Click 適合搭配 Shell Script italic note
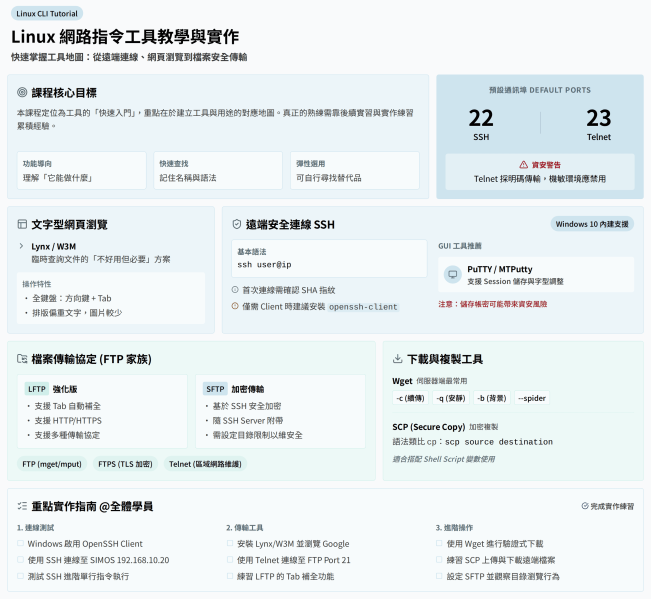The width and height of the screenshot is (651, 599). [x=444, y=459]
